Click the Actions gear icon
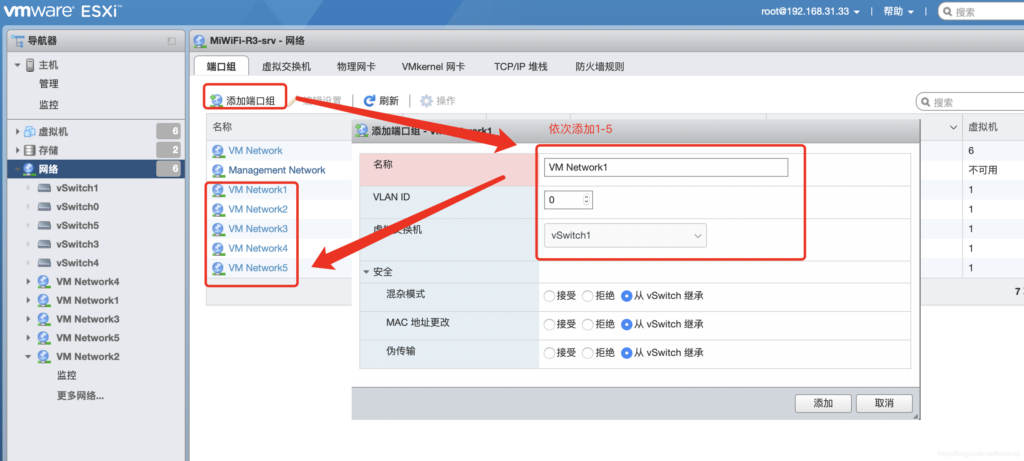Viewport: 1024px width, 461px height. coord(427,101)
